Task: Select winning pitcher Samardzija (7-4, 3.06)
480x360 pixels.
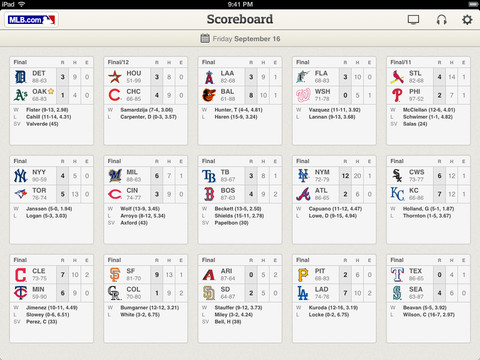Action: [x=147, y=110]
